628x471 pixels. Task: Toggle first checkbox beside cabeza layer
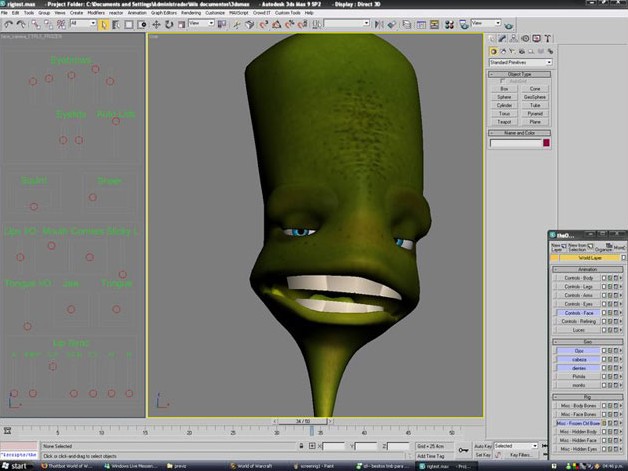(604, 360)
